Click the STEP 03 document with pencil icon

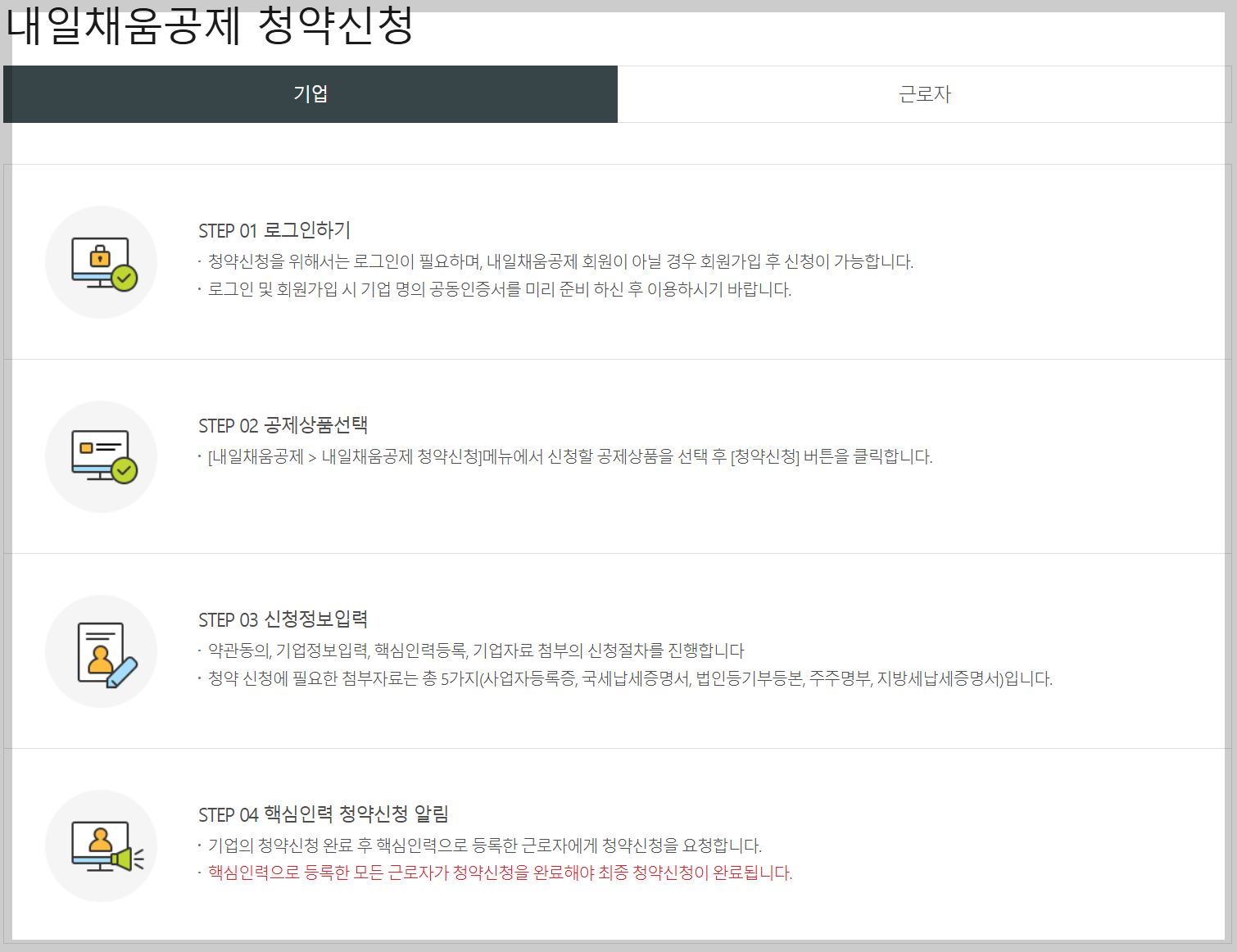[101, 651]
